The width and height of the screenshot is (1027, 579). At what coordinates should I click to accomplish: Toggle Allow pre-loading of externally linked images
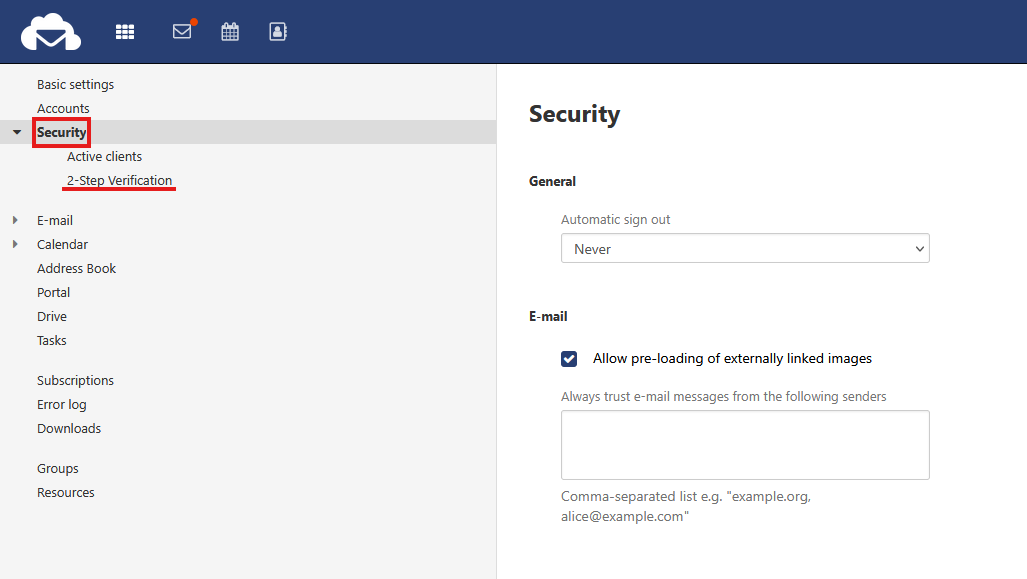click(569, 359)
